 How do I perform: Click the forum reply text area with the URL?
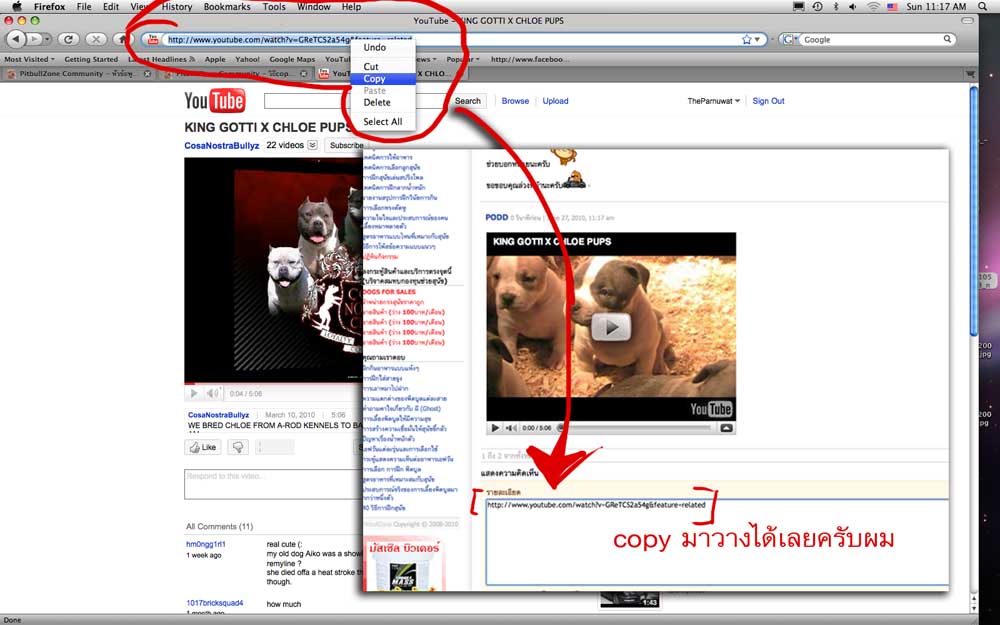pos(717,541)
